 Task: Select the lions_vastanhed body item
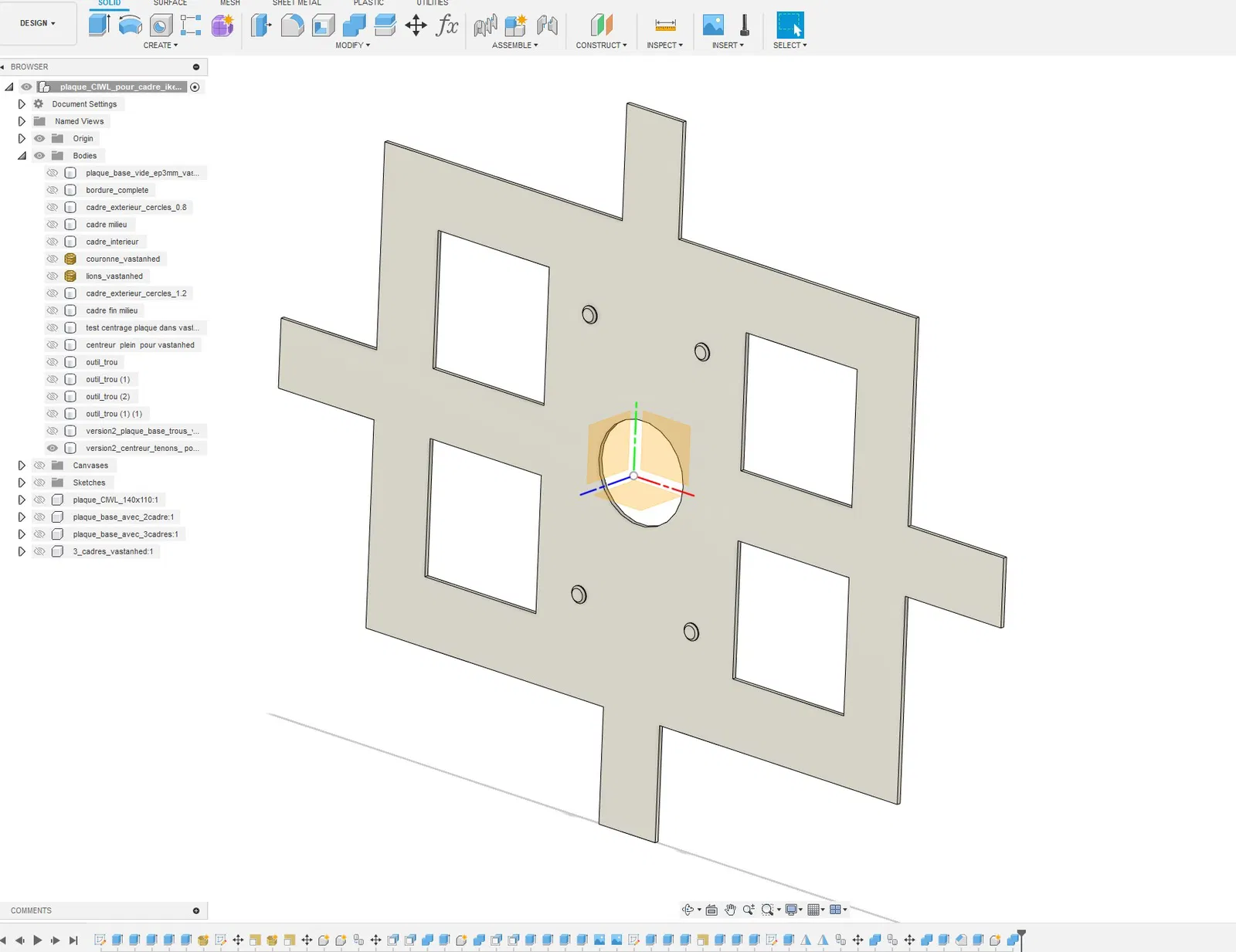coord(114,276)
